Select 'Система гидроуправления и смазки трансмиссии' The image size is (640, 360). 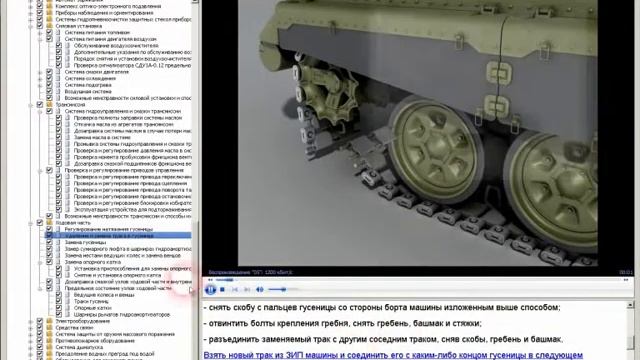tap(122, 111)
